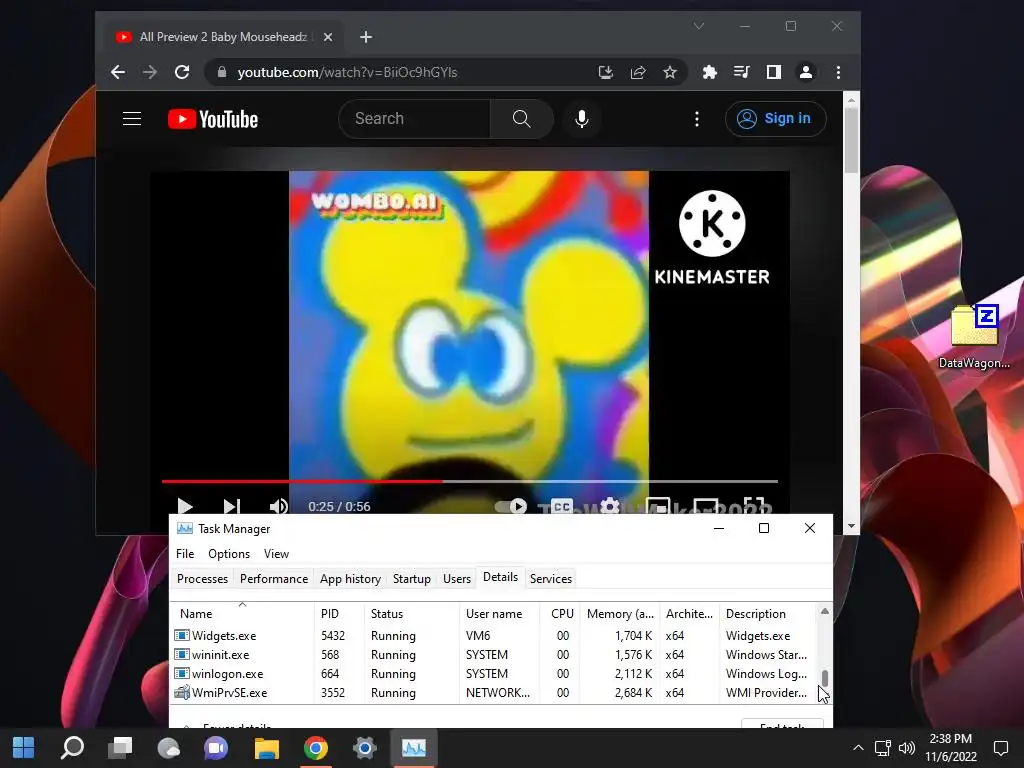Toggle Chrome side panel icon

[774, 72]
